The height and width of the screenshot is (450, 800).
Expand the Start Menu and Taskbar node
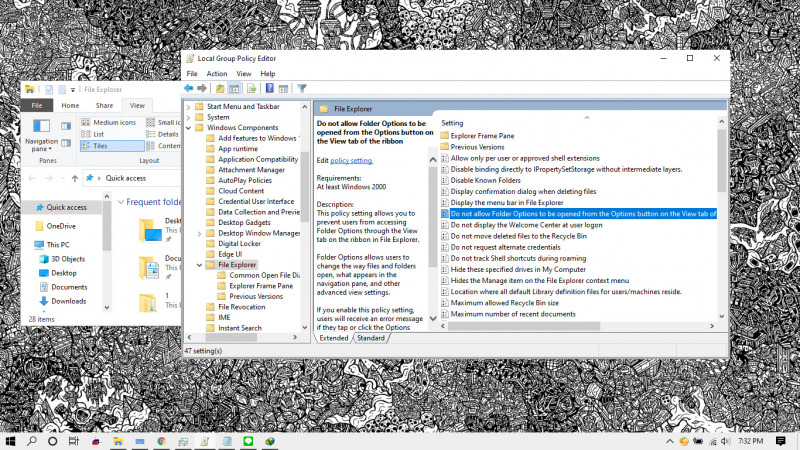pyautogui.click(x=188, y=107)
